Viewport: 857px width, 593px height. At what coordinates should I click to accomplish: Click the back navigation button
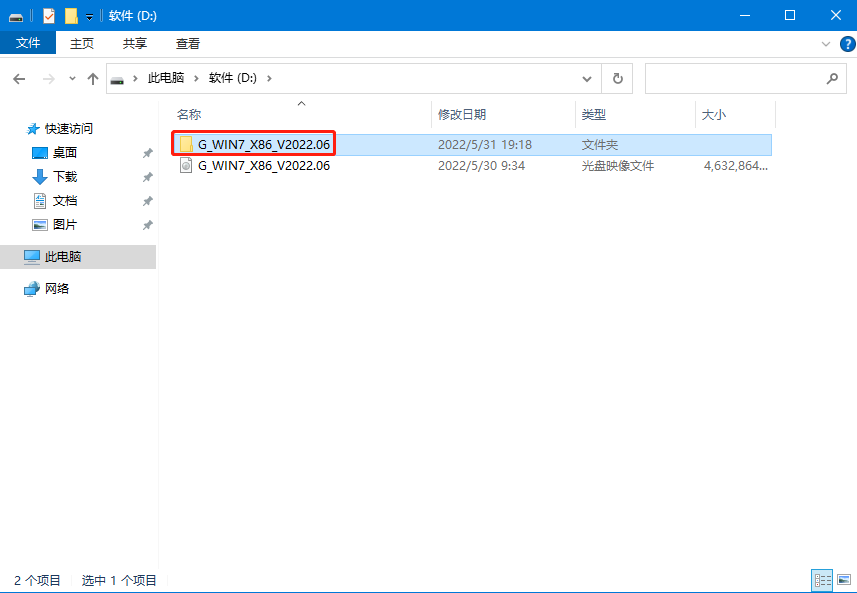[20, 78]
